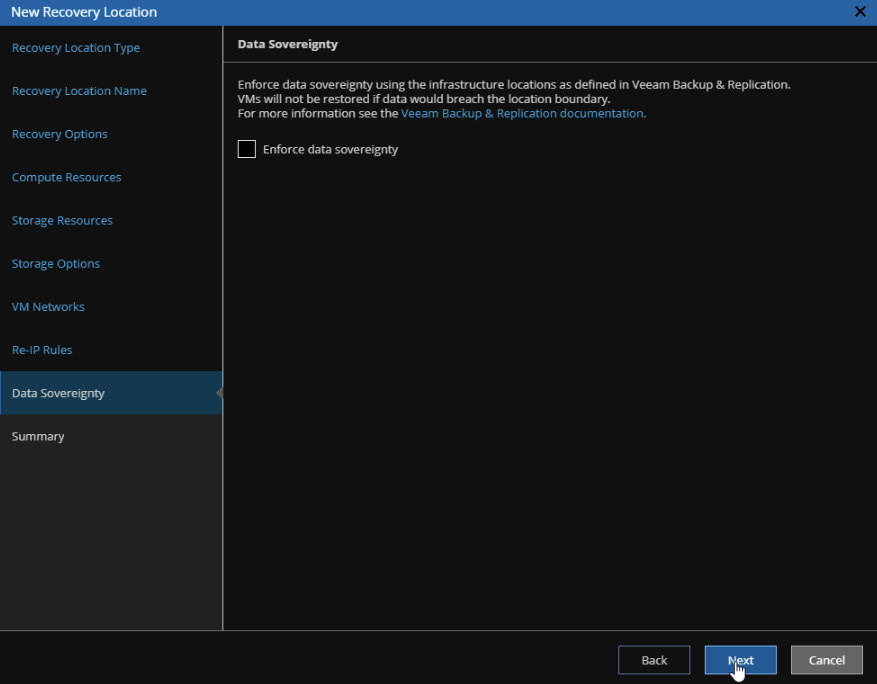Go to the Recovery Location Type step
The image size is (877, 684).
tap(76, 48)
